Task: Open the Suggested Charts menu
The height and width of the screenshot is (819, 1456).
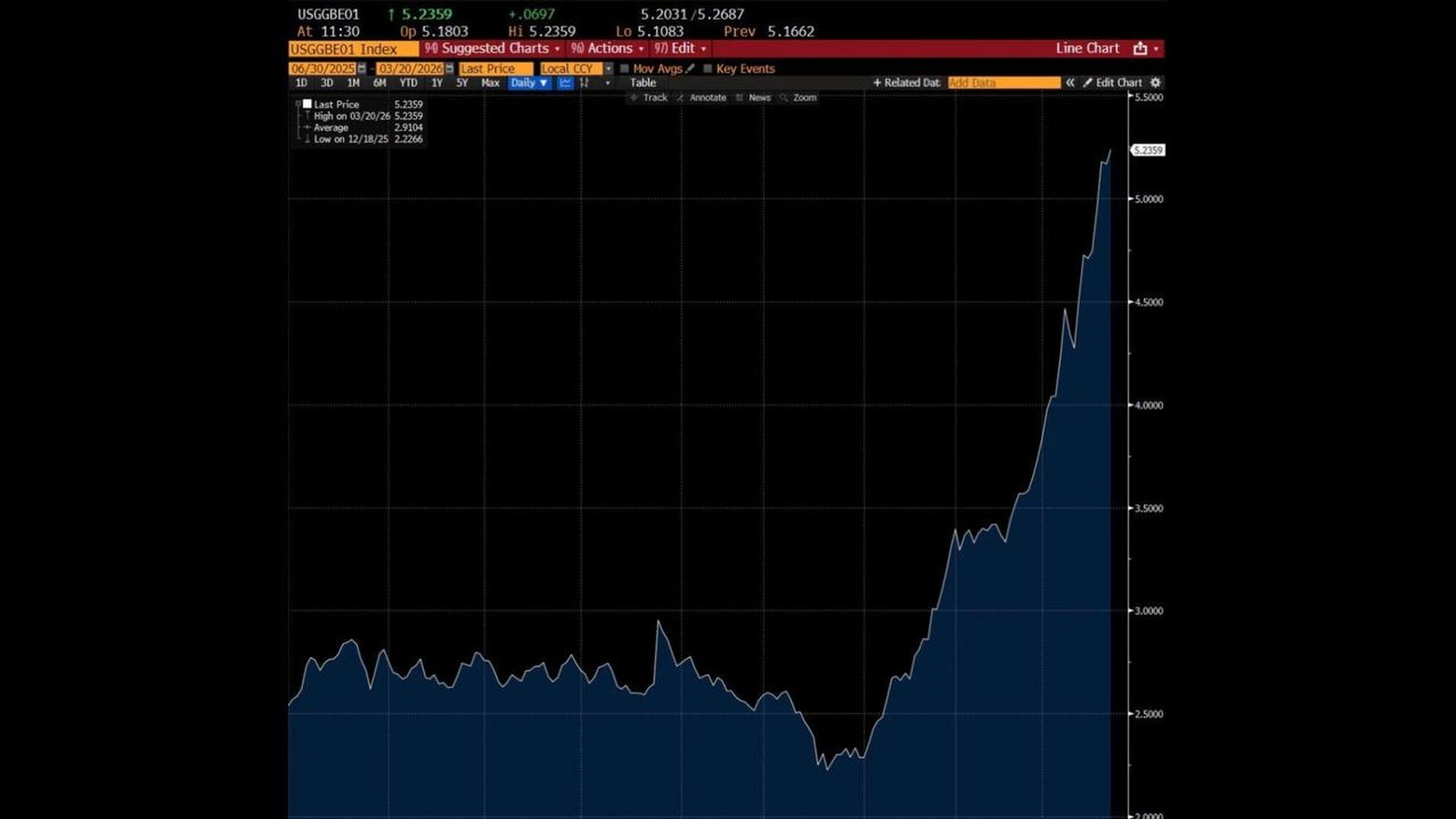Action: pyautogui.click(x=492, y=48)
